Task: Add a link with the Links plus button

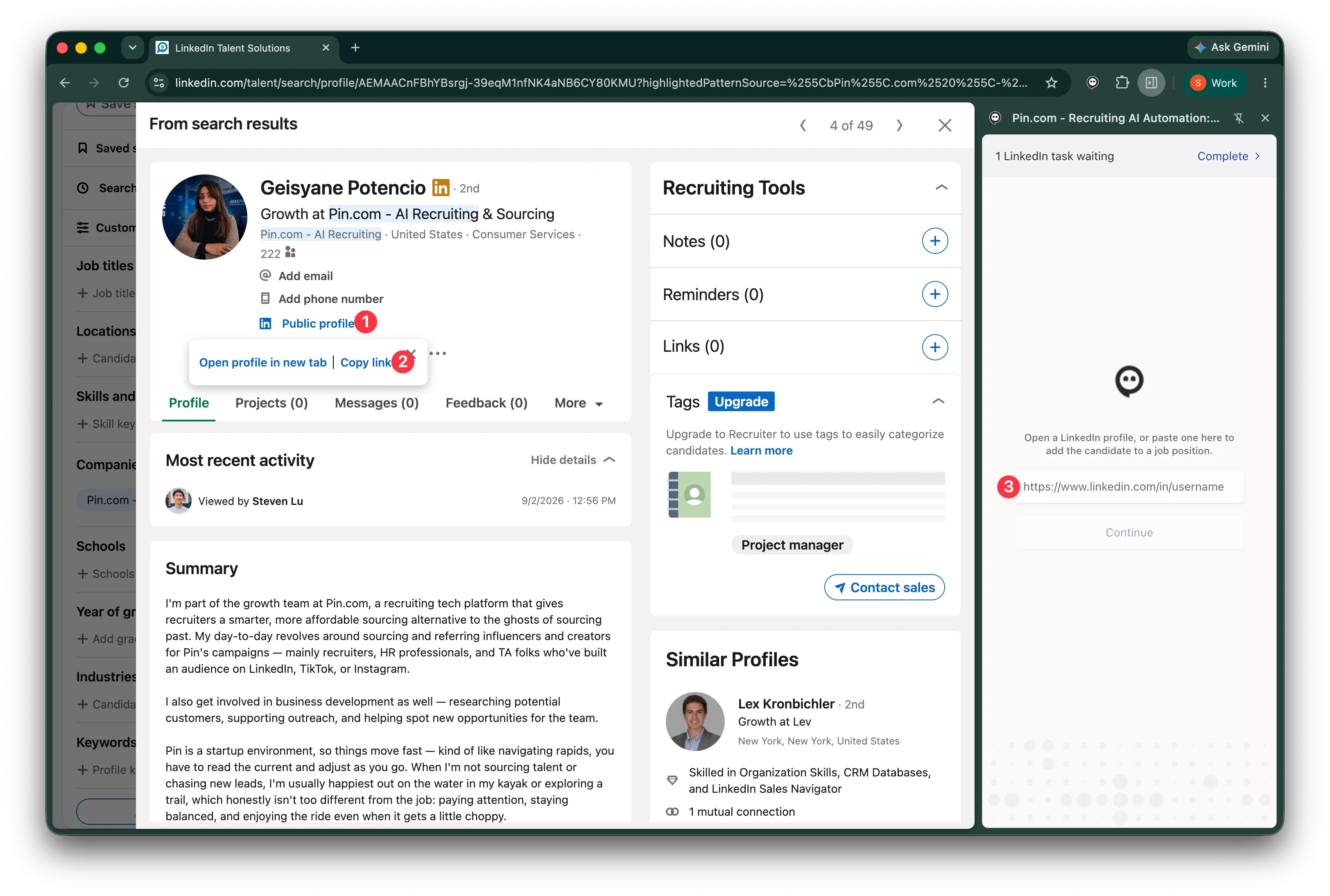Action: (935, 347)
